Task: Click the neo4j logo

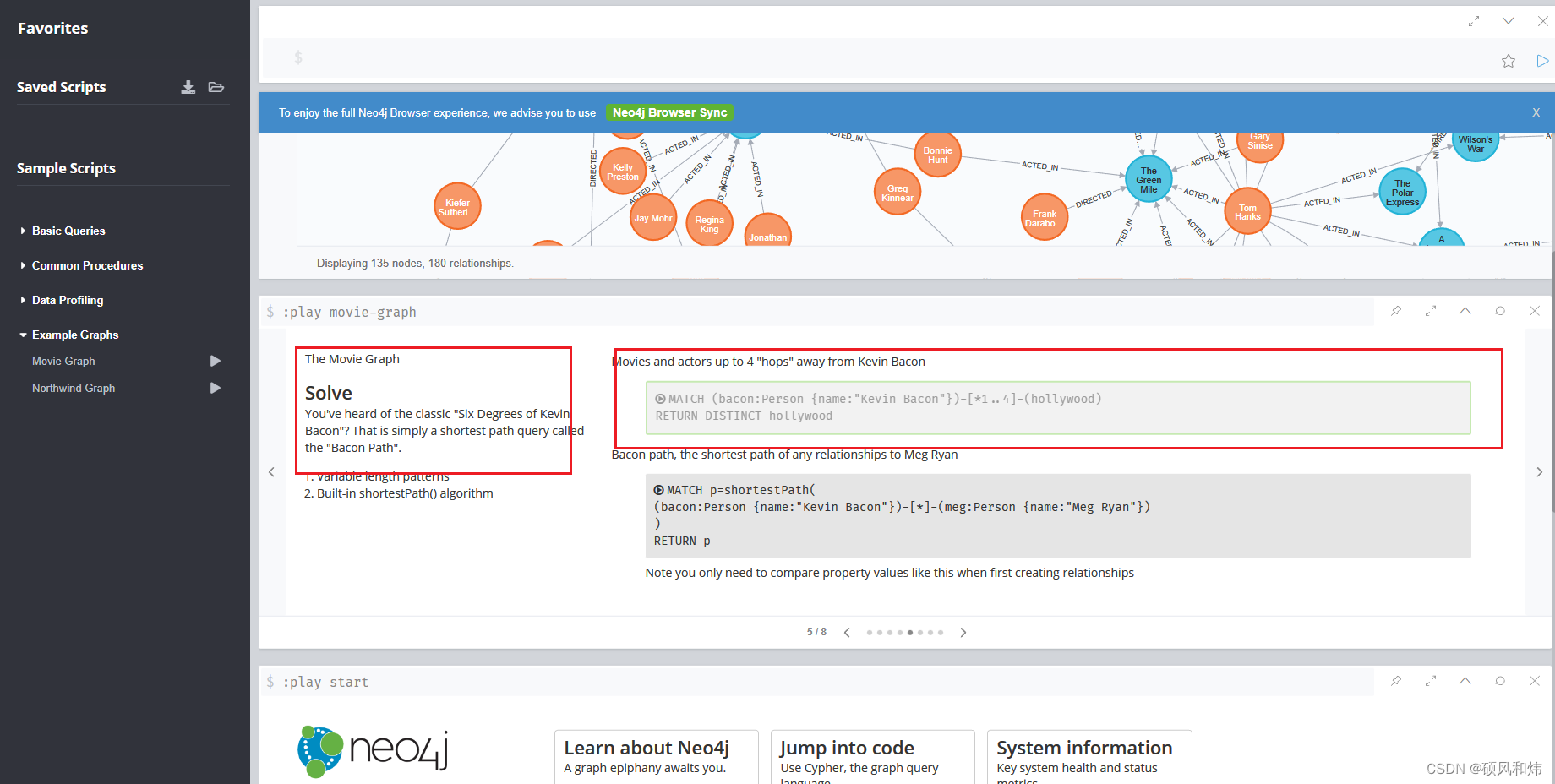Action: tap(373, 751)
